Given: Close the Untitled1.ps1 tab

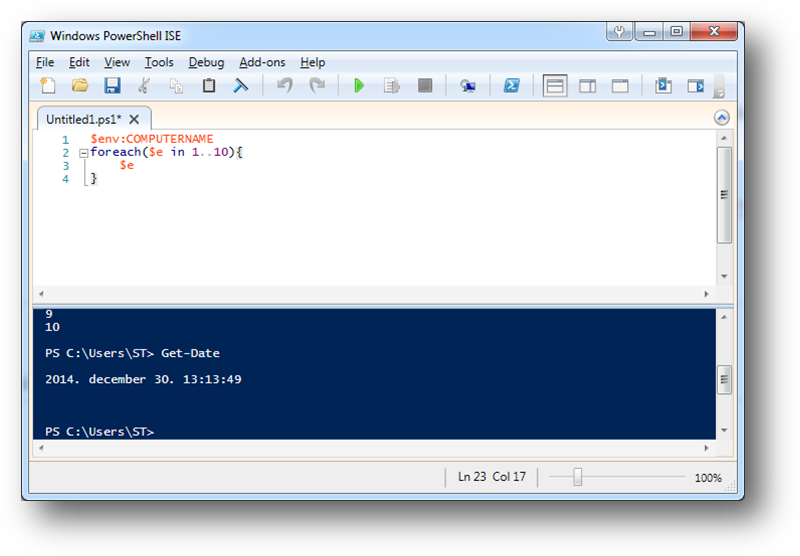Looking at the screenshot, I should pyautogui.click(x=134, y=119).
